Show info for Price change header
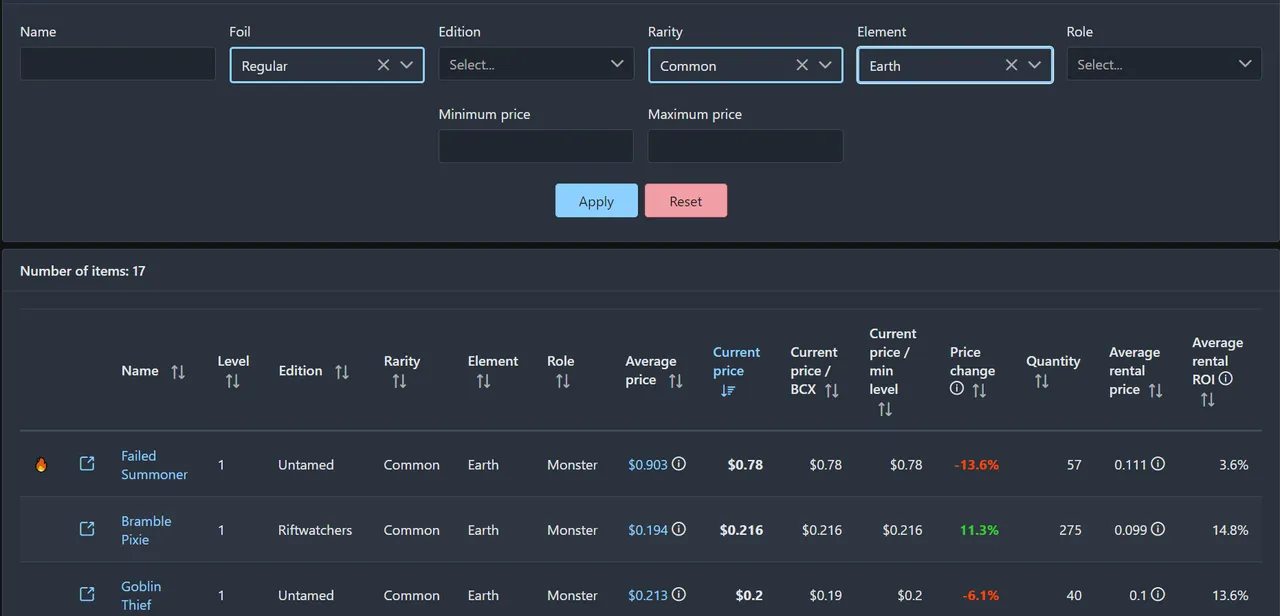This screenshot has height=616, width=1280. tap(957, 389)
